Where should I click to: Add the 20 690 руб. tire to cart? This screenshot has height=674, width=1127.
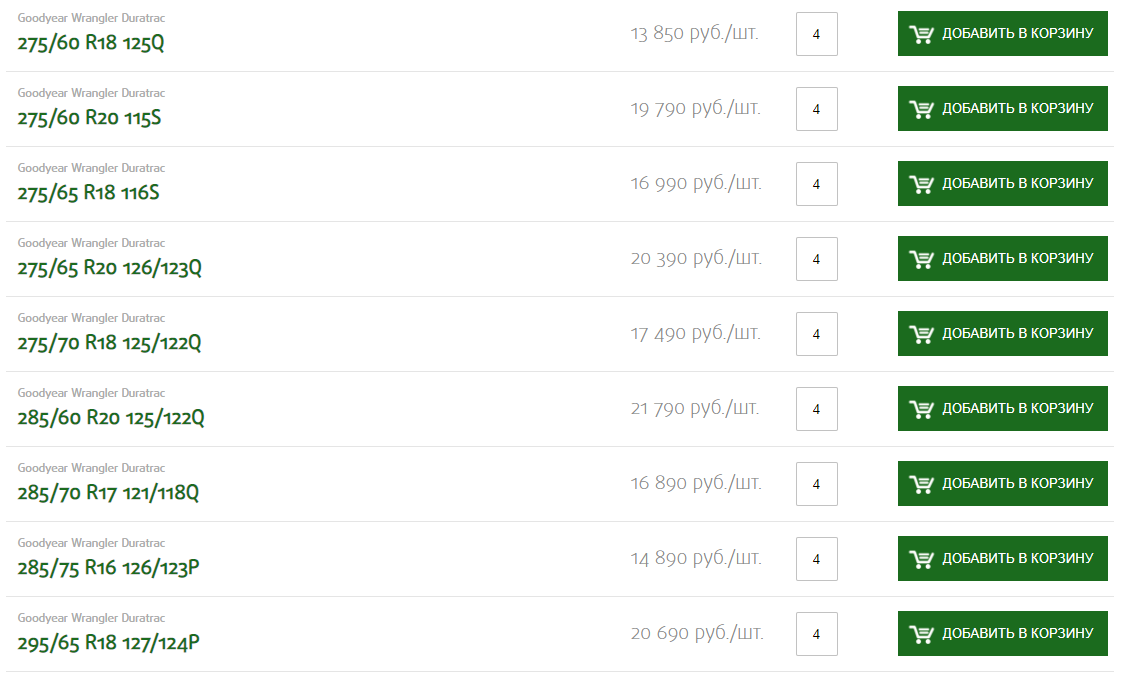pyautogui.click(x=1002, y=633)
